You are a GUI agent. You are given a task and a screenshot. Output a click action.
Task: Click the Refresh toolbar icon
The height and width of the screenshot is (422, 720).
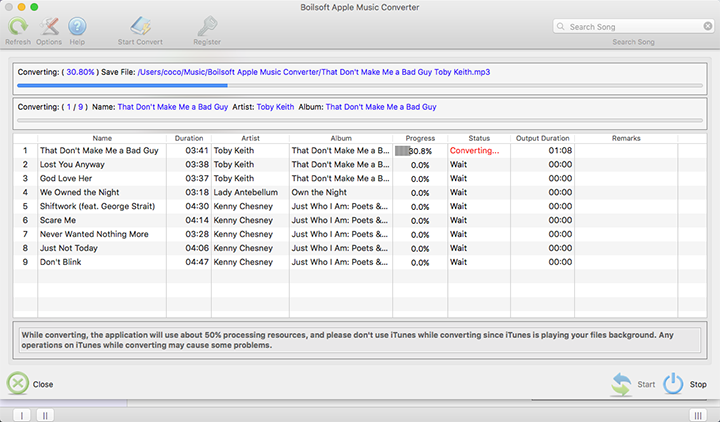[17, 27]
